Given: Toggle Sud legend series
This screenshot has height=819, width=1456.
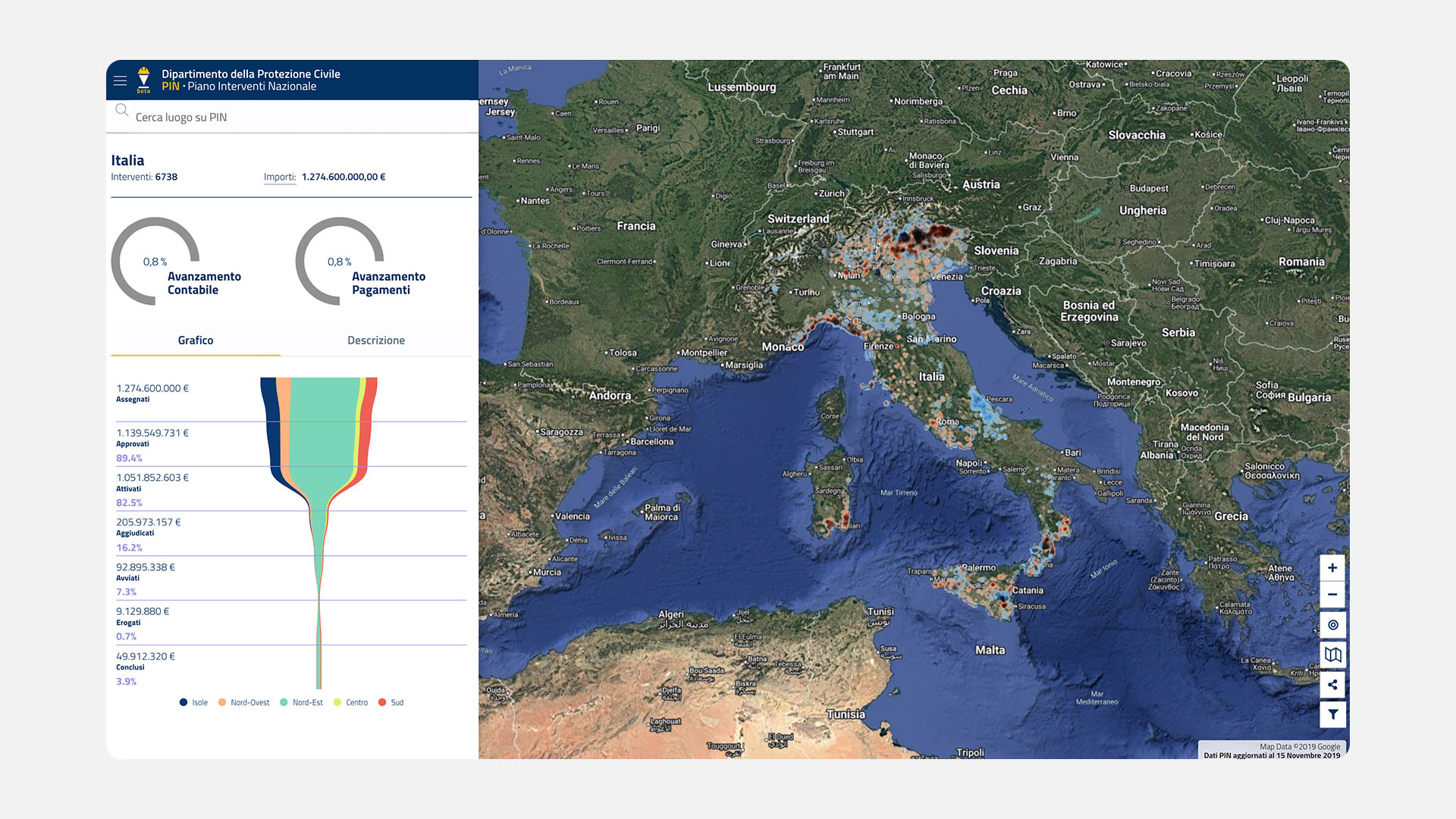Looking at the screenshot, I should tap(391, 703).
